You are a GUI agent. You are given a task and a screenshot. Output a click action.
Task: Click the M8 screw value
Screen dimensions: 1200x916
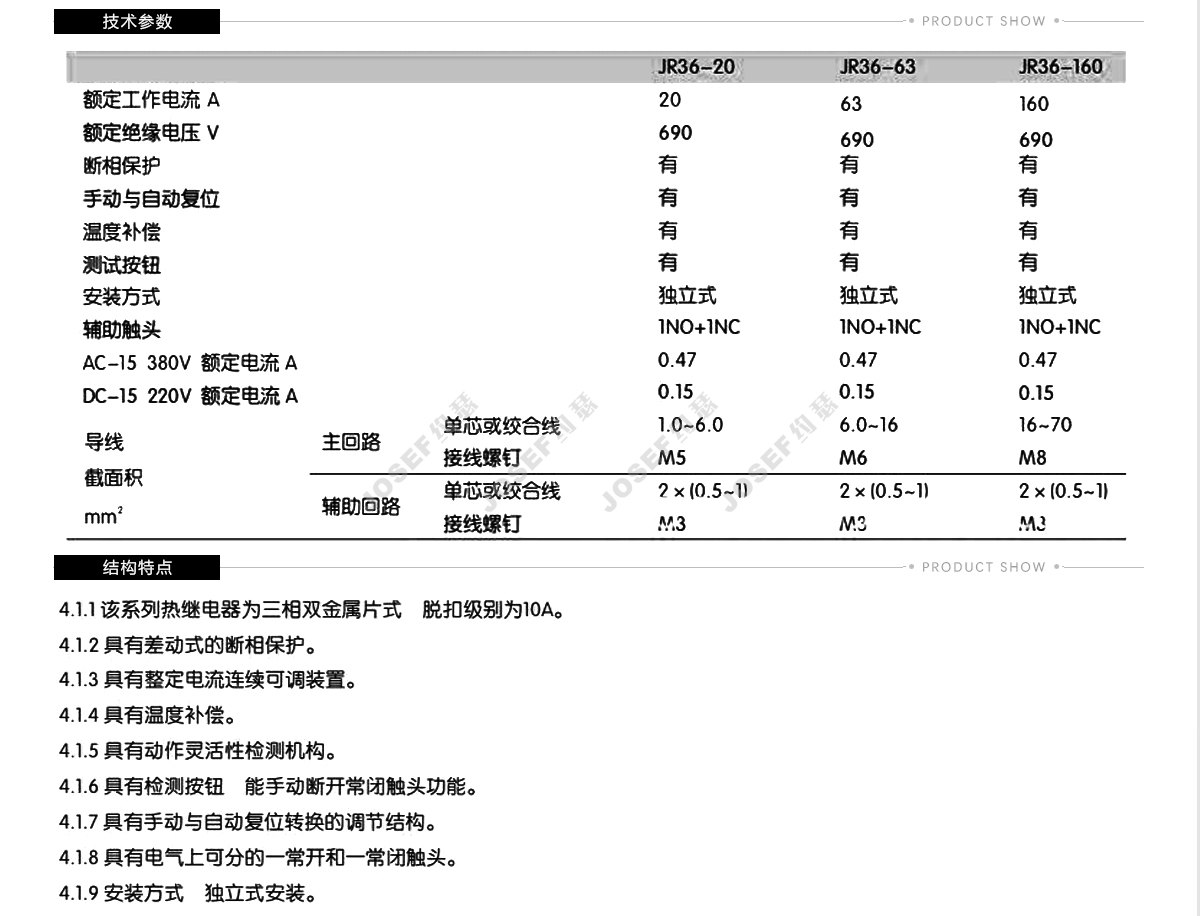(1033, 458)
